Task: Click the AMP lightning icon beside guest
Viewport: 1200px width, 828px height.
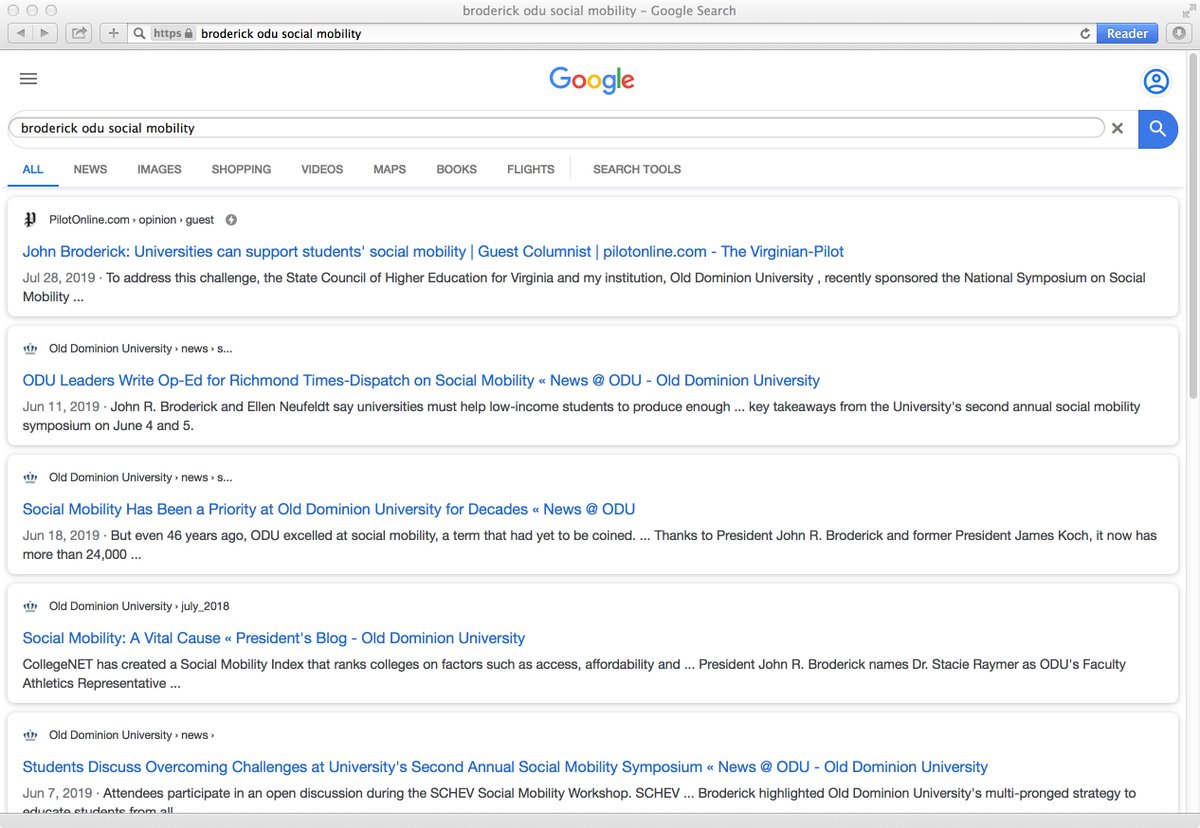Action: pos(231,220)
